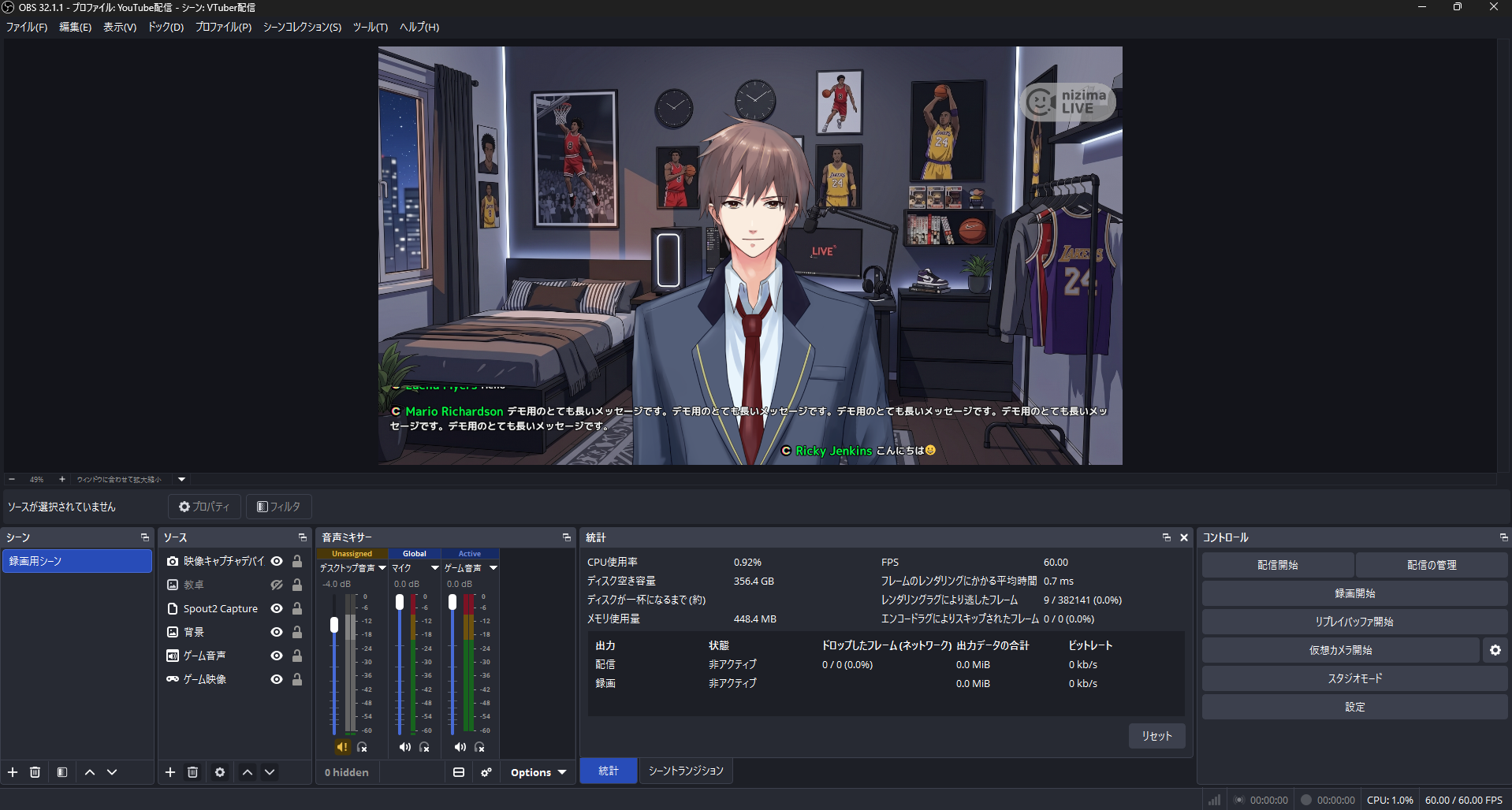Image resolution: width=1512 pixels, height=810 pixels.
Task: Click the 配信の管理 button
Action: [1432, 565]
